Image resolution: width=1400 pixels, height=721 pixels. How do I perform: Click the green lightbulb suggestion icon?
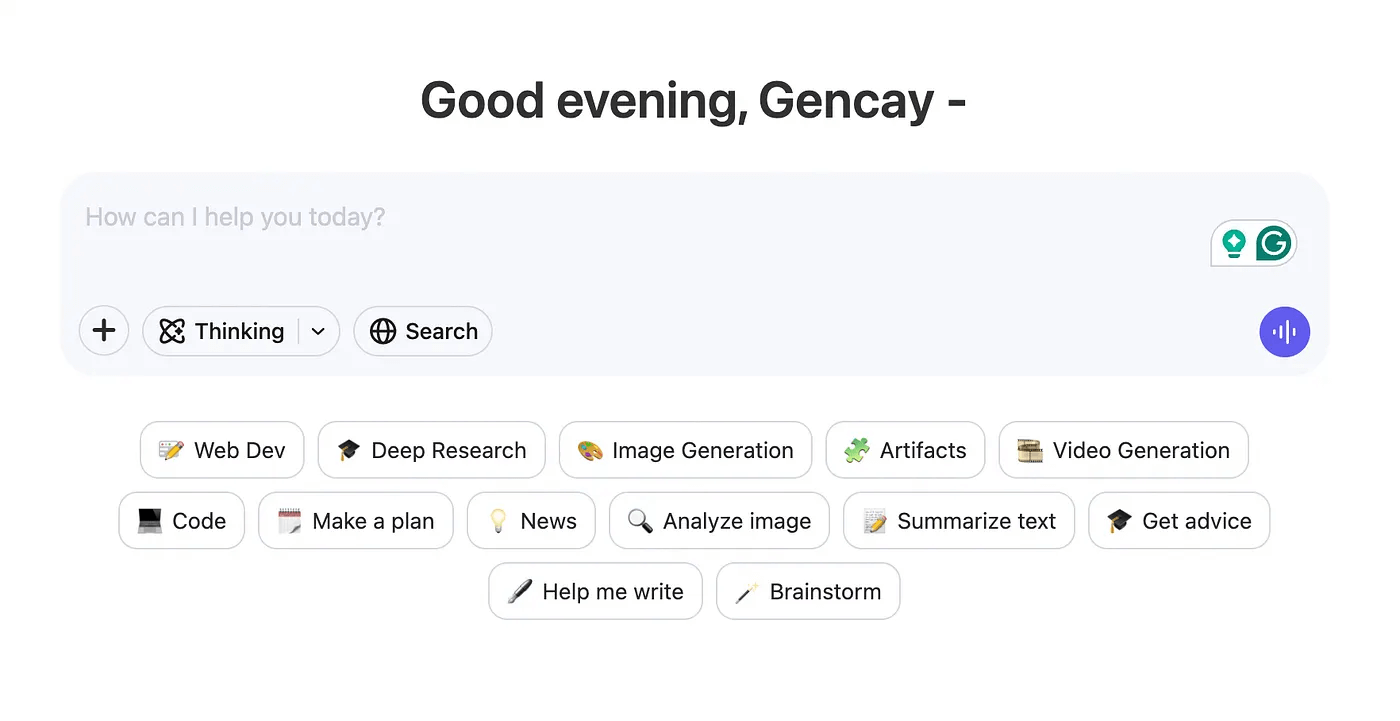tap(1234, 243)
